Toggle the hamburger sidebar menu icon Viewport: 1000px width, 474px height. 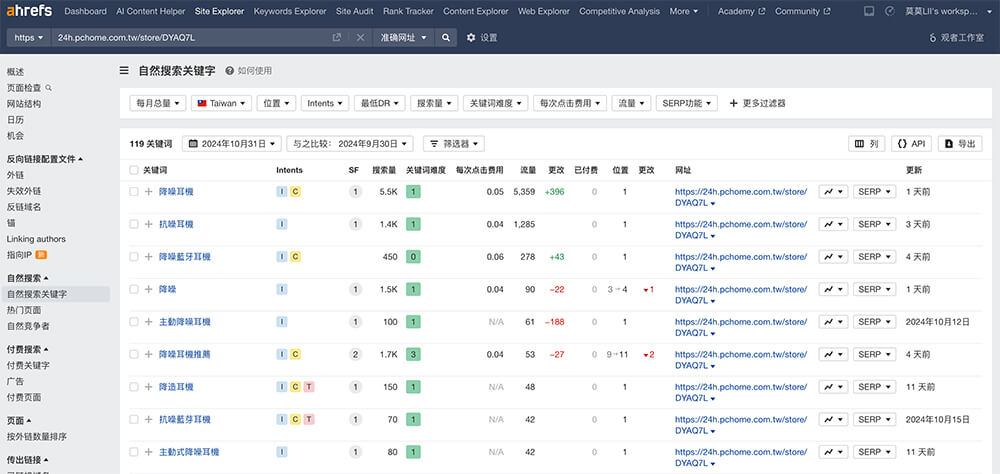point(124,70)
